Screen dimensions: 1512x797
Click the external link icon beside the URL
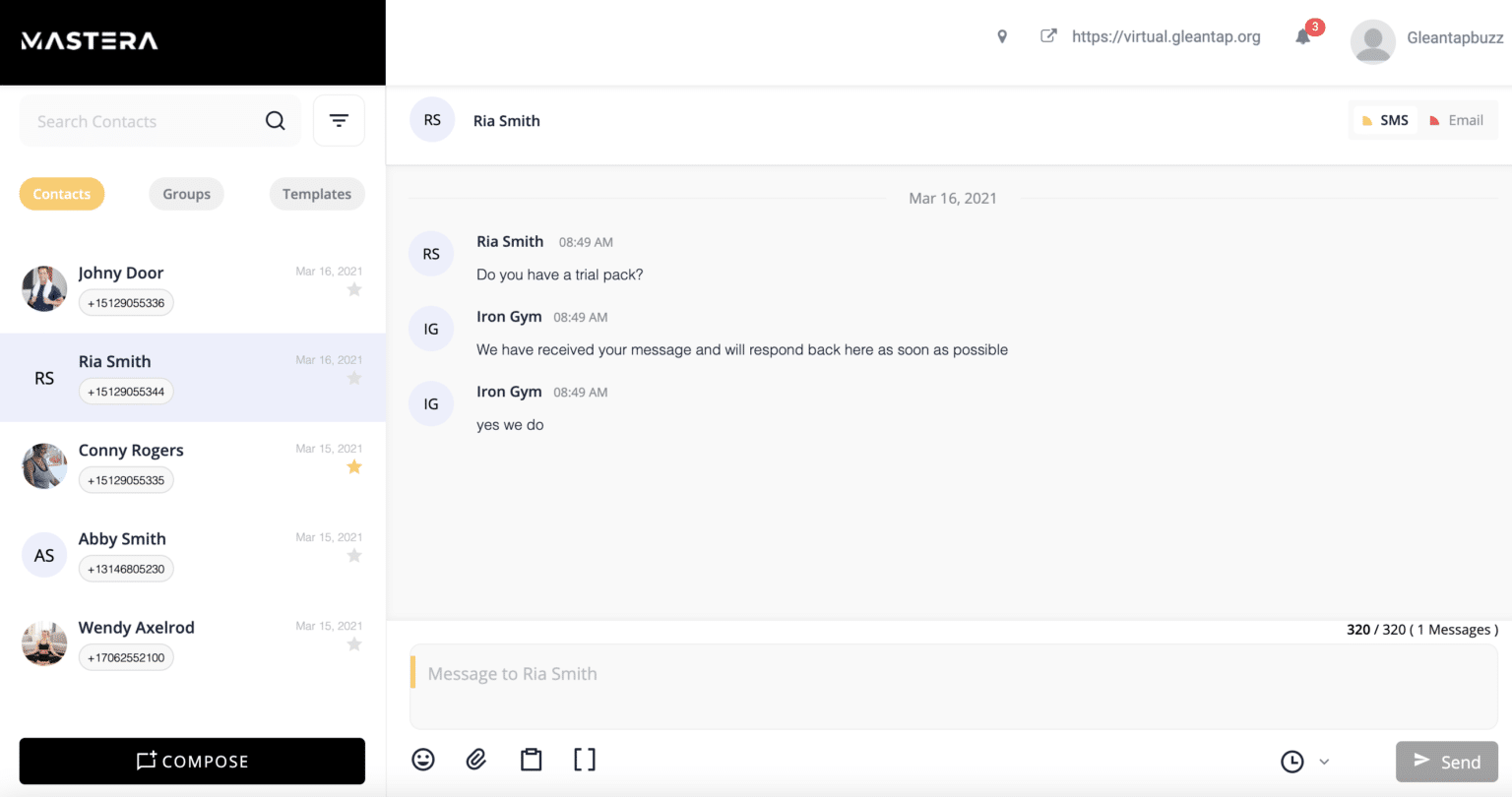pyautogui.click(x=1047, y=35)
